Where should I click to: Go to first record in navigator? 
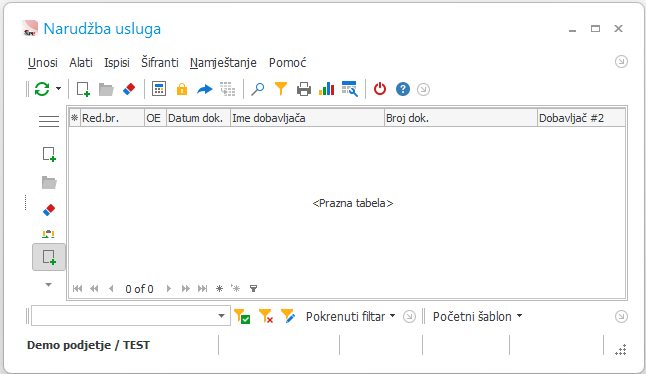pyautogui.click(x=77, y=289)
